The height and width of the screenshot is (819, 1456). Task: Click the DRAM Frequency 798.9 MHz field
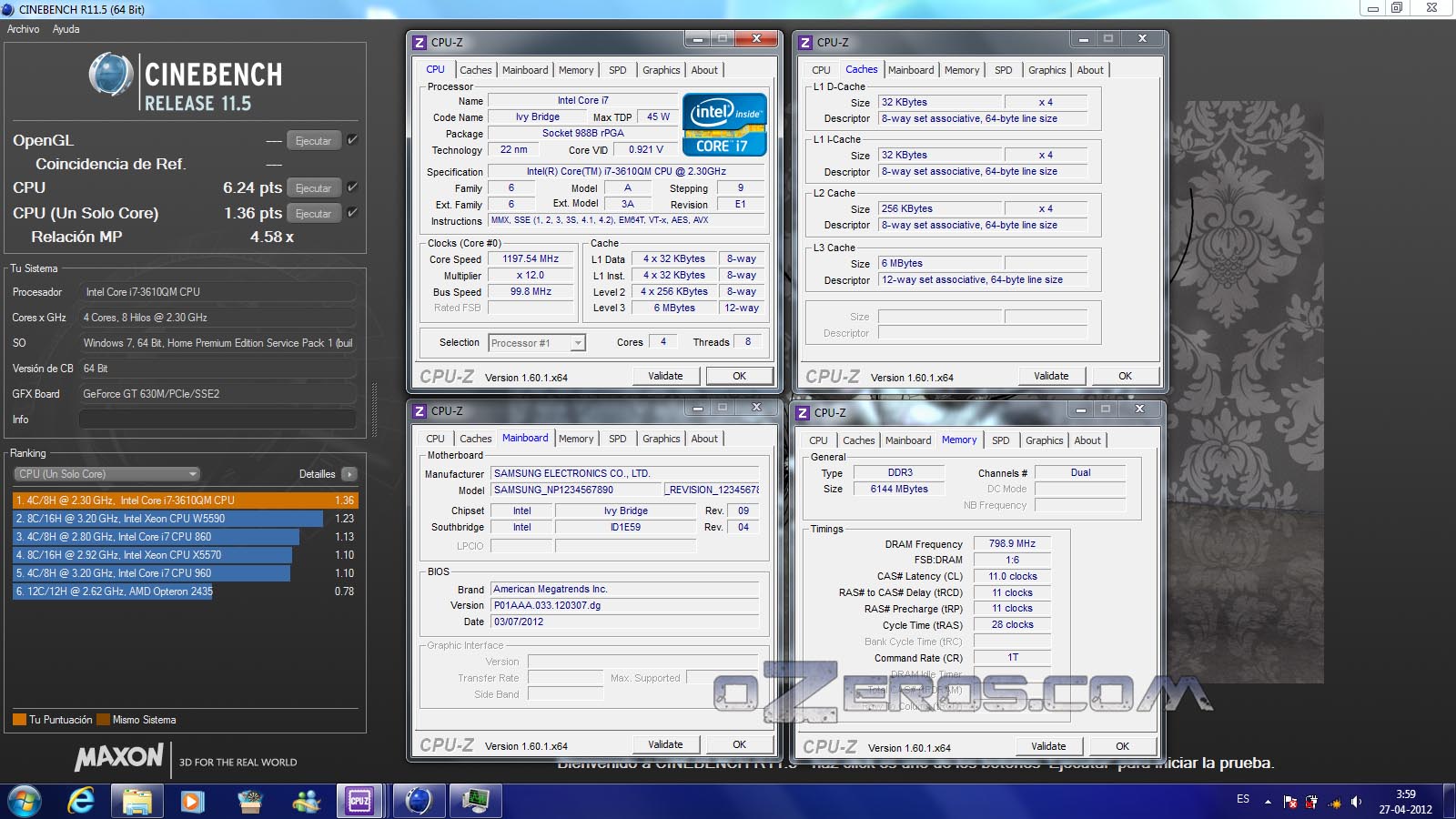(x=1012, y=543)
